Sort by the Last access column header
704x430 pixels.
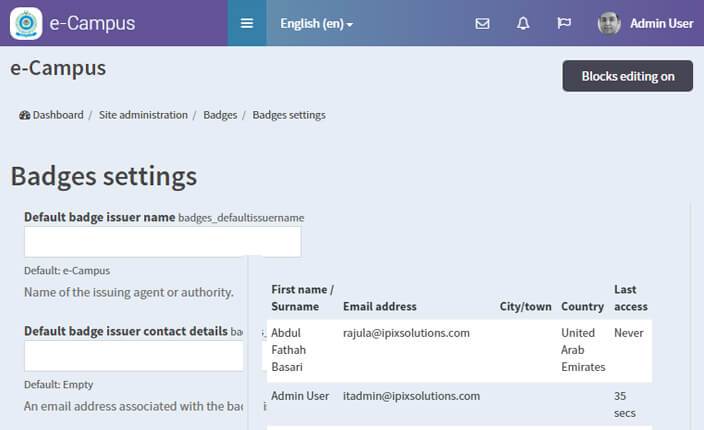click(631, 298)
